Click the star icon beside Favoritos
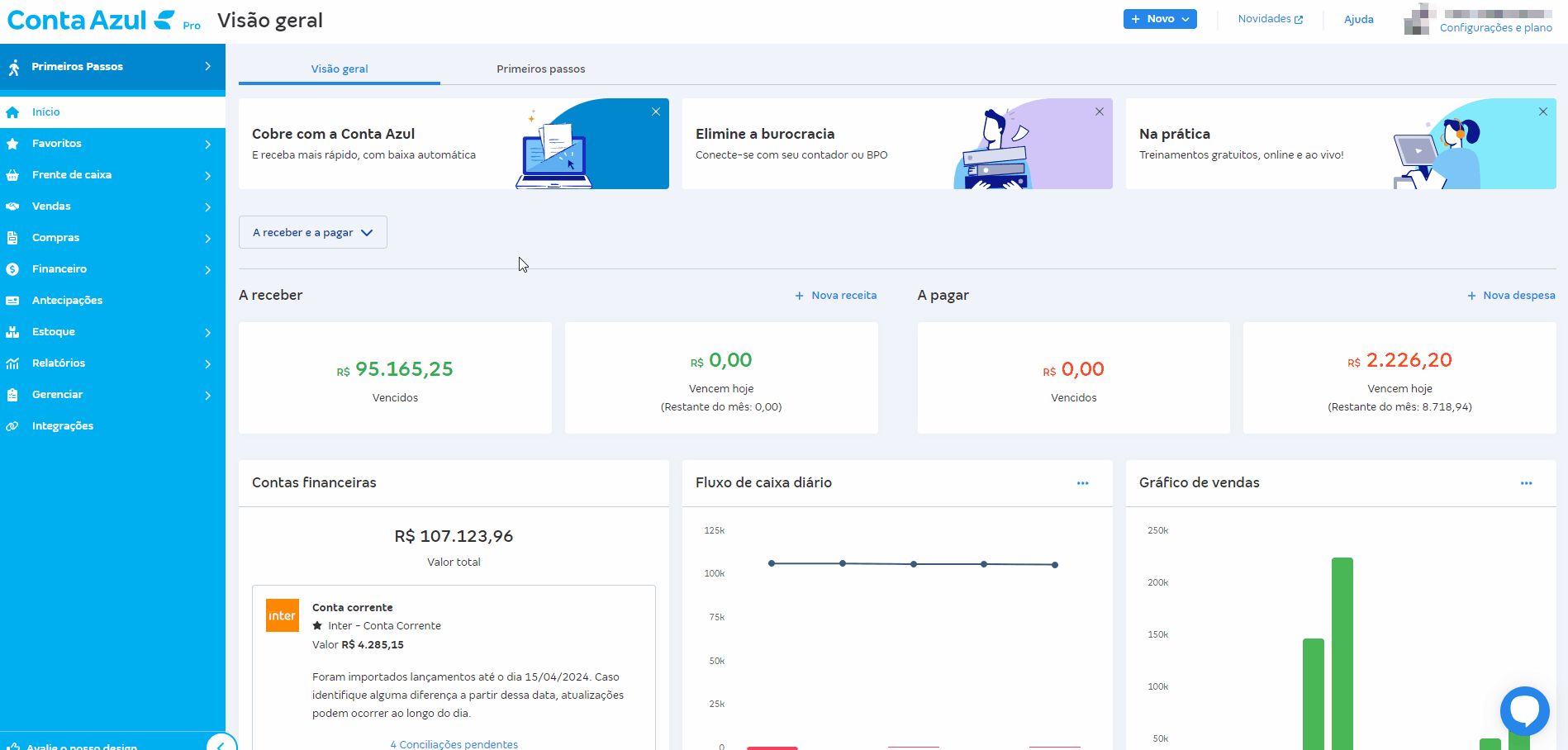This screenshot has height=750, width=1568. (12, 144)
